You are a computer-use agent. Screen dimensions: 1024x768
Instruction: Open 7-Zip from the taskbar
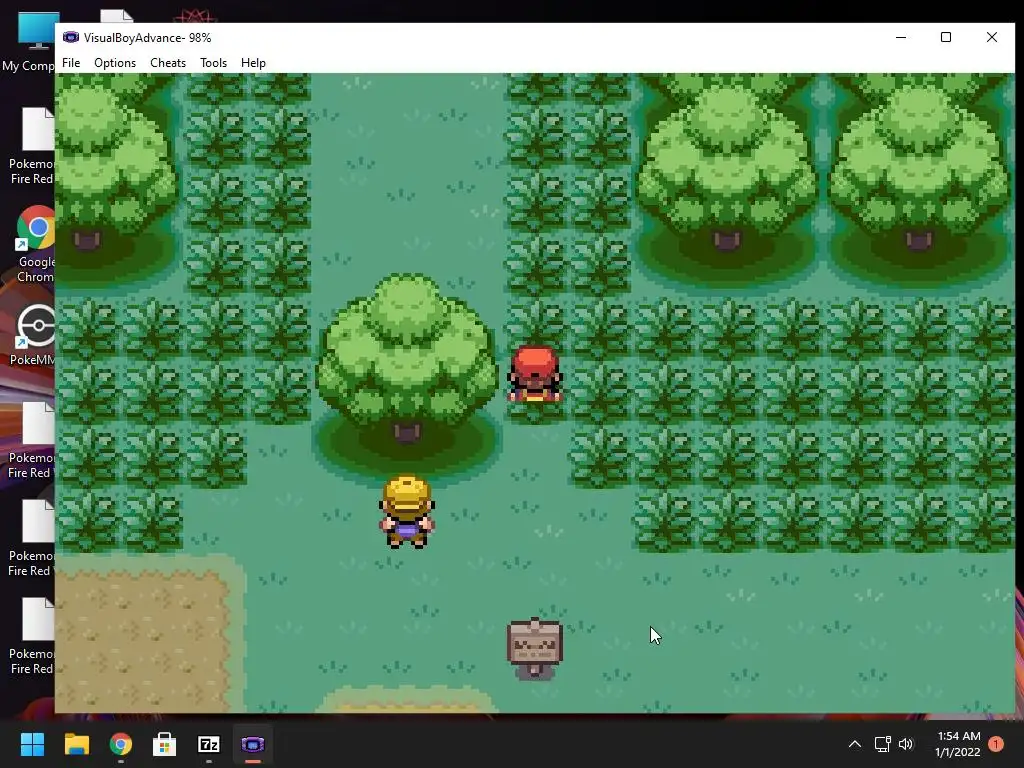coord(208,744)
